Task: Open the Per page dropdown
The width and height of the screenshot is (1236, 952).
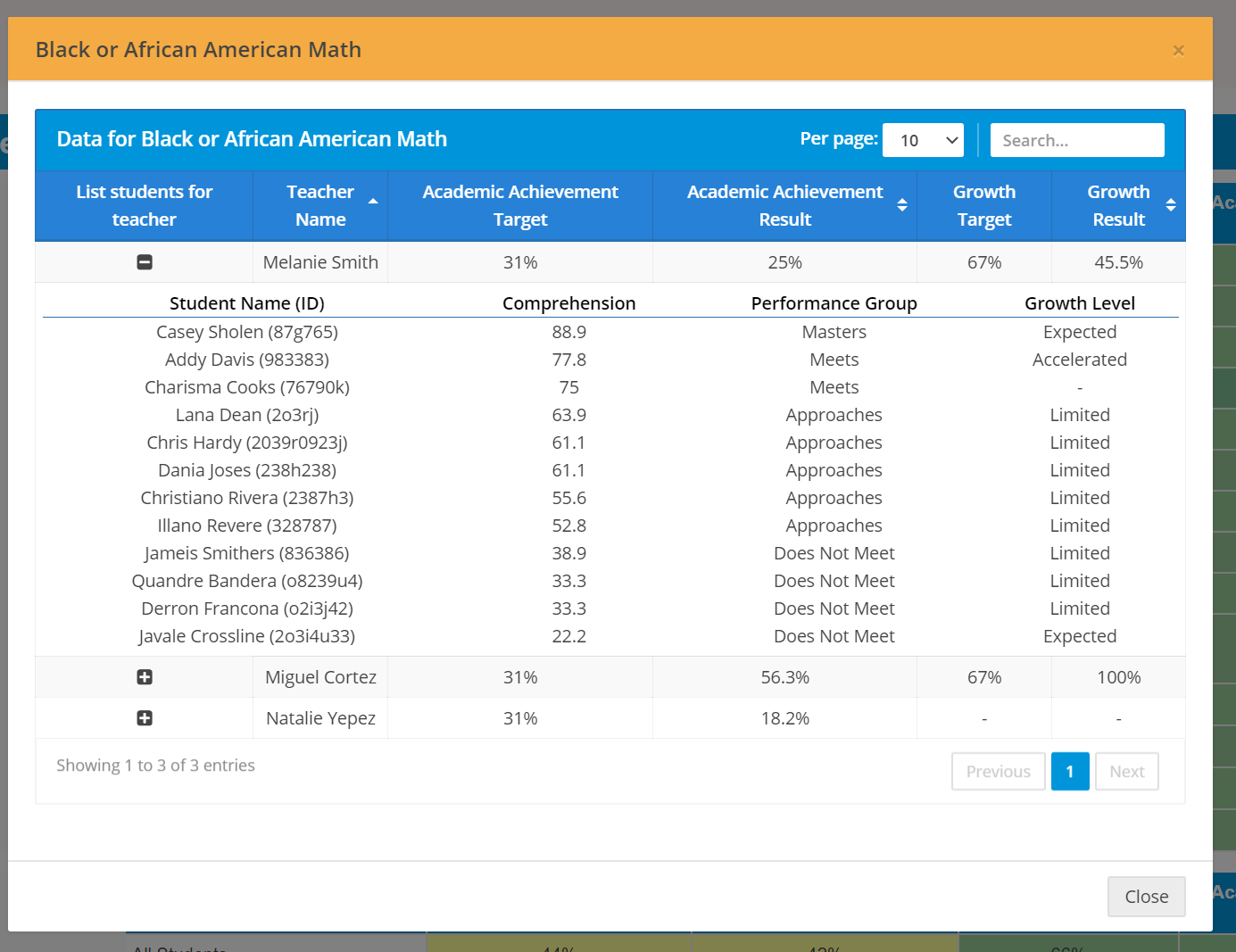Action: 923,140
